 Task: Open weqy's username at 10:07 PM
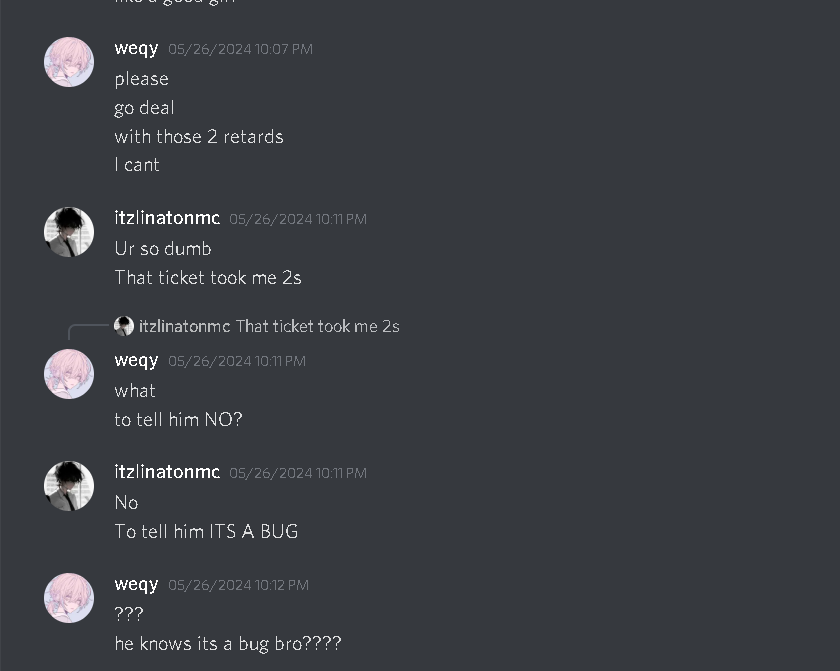tap(136, 48)
